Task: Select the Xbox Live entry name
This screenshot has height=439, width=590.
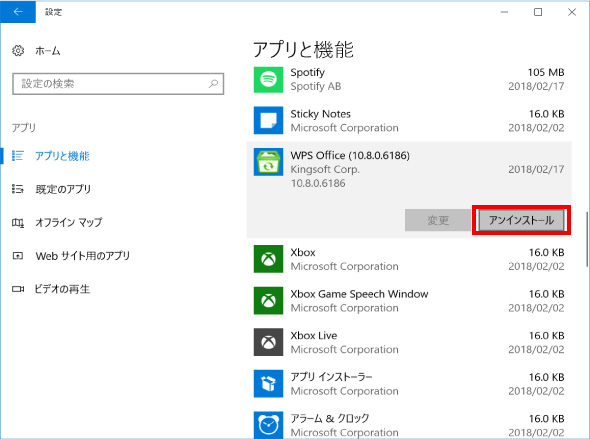Action: coord(313,335)
